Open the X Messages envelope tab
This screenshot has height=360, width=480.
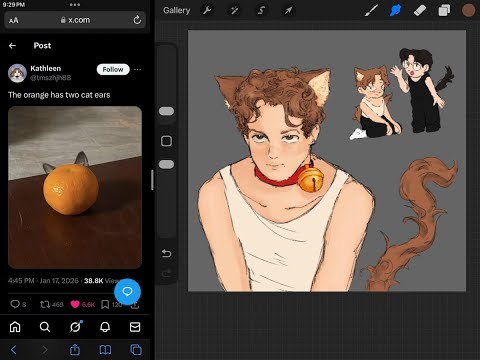[x=135, y=327]
